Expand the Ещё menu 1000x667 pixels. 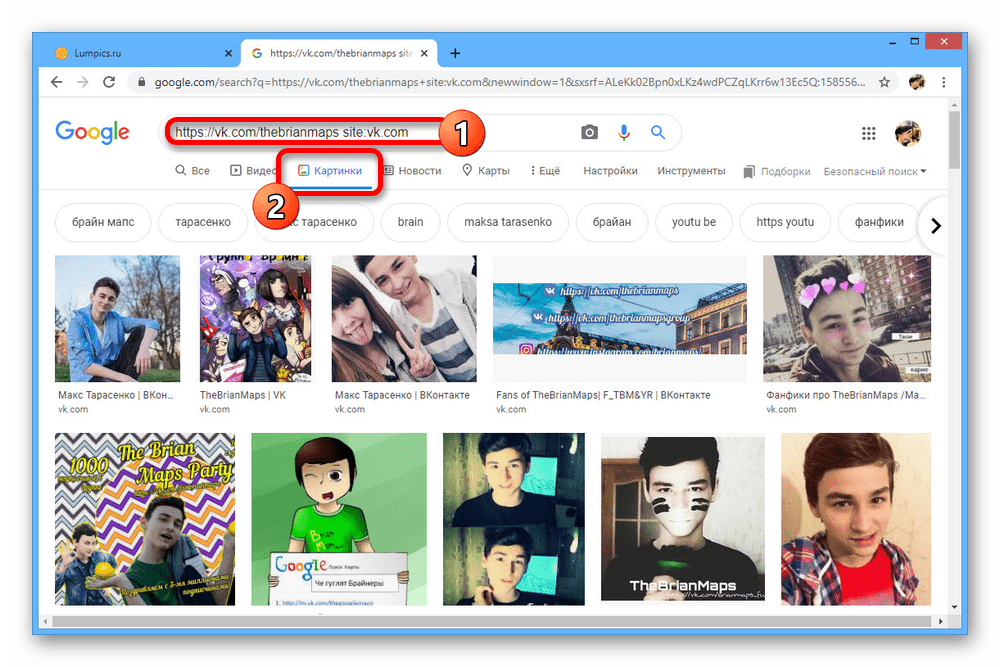pos(545,171)
